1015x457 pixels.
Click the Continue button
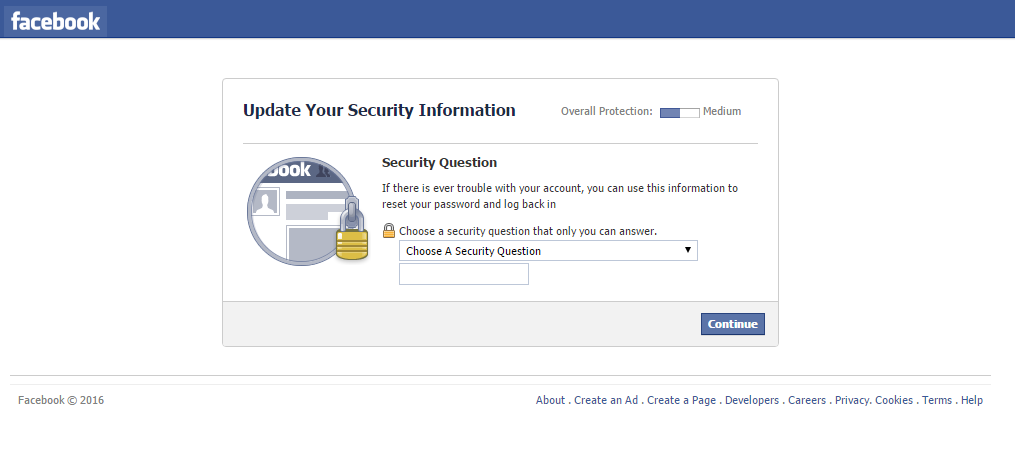pos(733,324)
